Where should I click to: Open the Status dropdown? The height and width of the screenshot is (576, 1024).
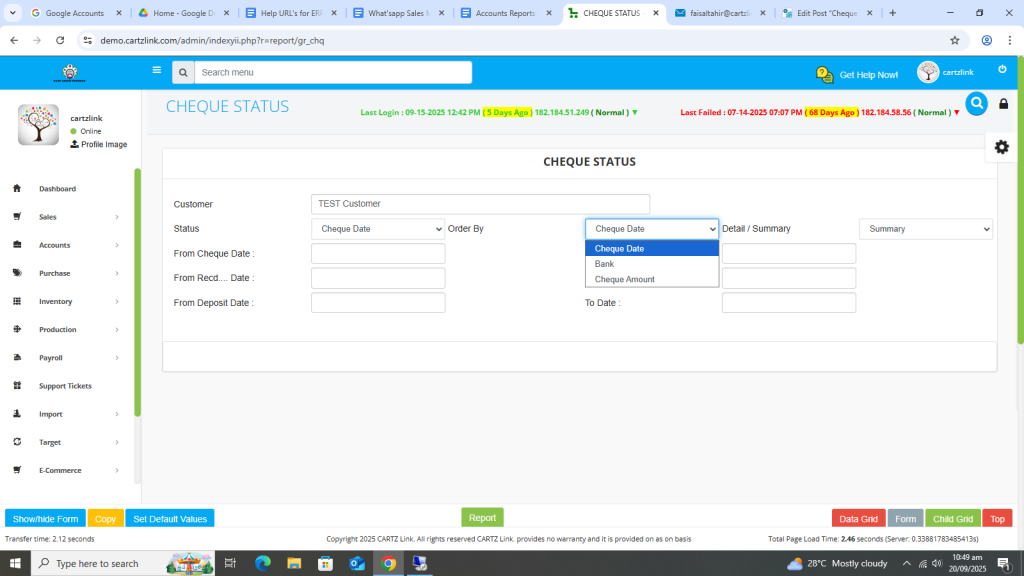pyautogui.click(x=377, y=229)
